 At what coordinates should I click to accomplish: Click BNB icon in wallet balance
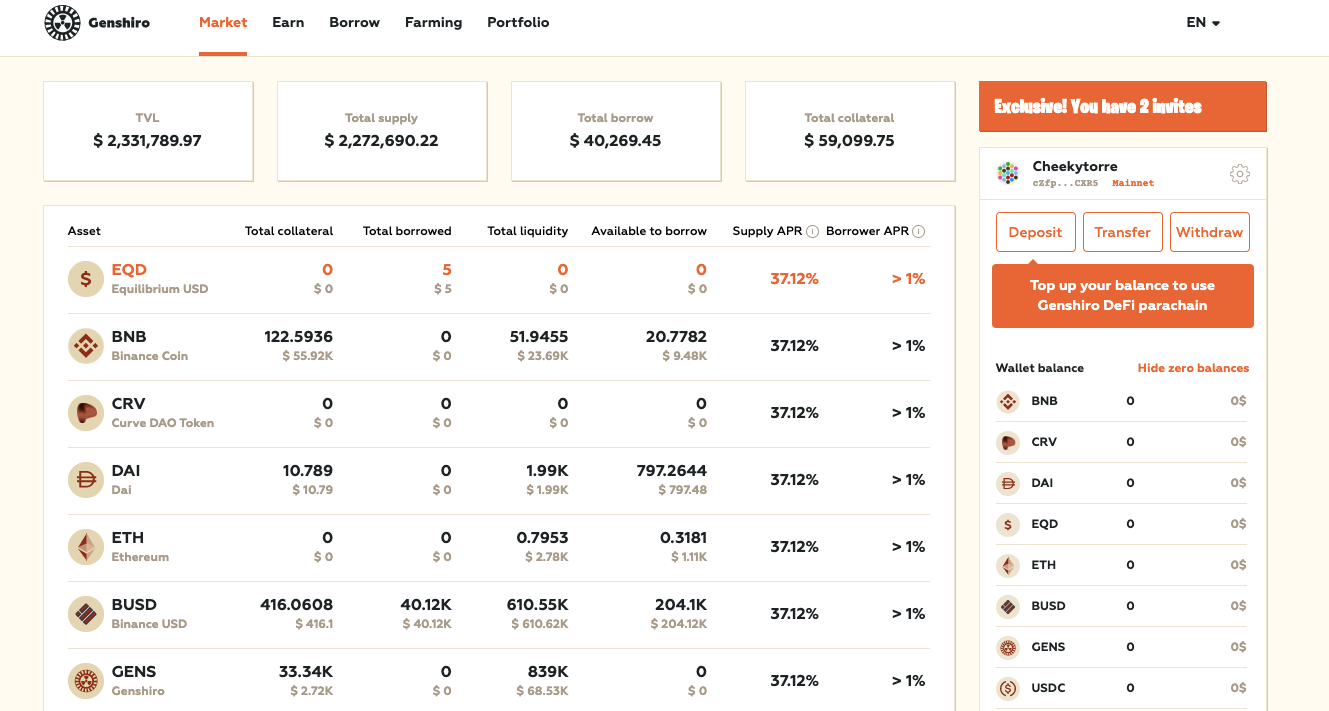1008,401
